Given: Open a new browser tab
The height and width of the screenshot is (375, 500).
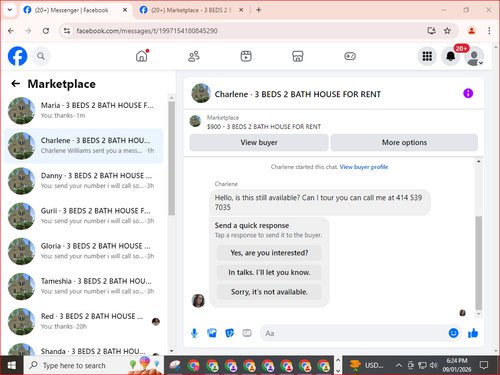Looking at the screenshot, I should click(259, 10).
